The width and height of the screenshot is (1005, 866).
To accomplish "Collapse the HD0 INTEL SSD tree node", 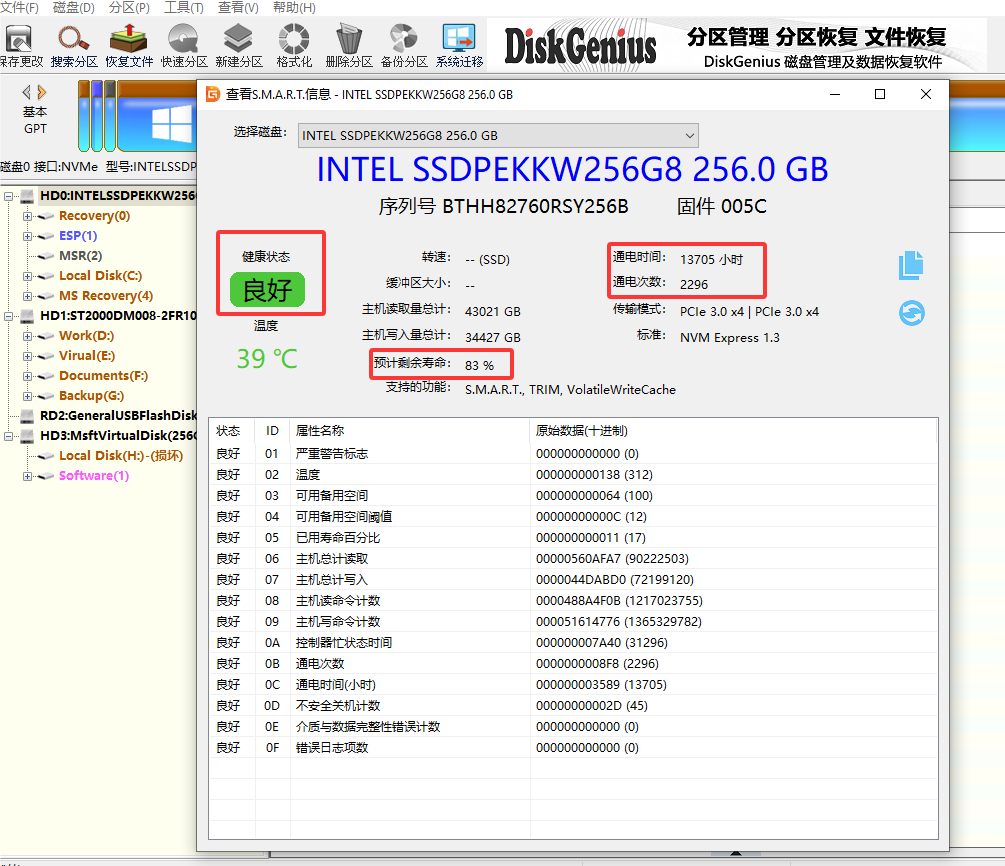I will pyautogui.click(x=8, y=196).
